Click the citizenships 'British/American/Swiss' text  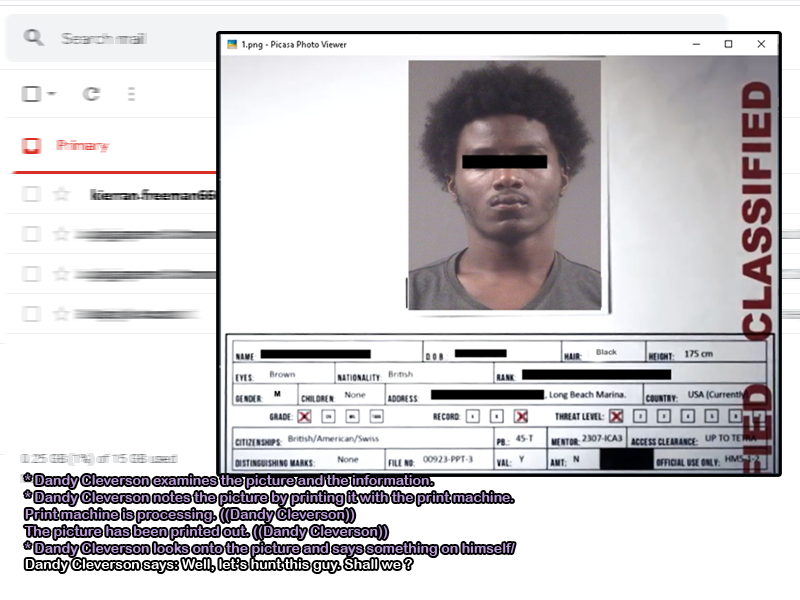[333, 438]
